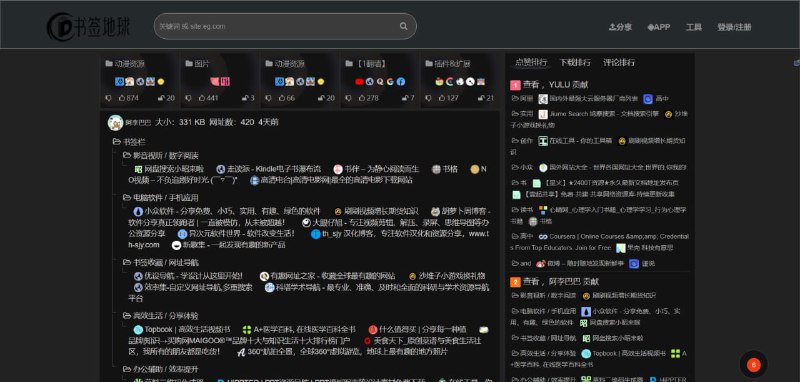Open the 工具 header menu
Viewport: 800px width, 382px height.
[693, 27]
